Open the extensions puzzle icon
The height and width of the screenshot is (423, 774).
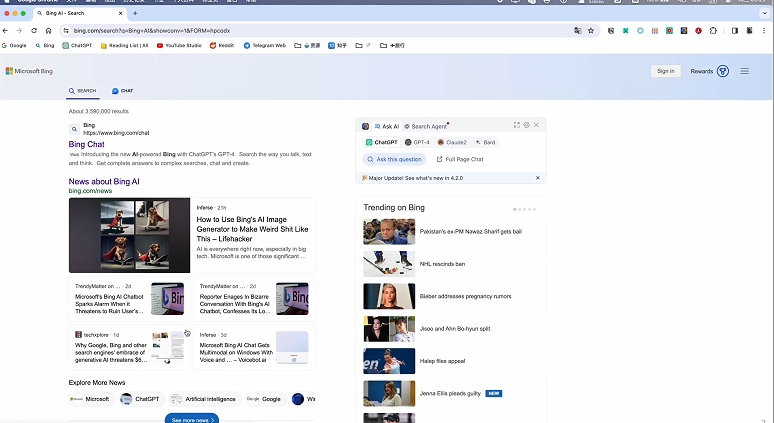pyautogui.click(x=713, y=31)
